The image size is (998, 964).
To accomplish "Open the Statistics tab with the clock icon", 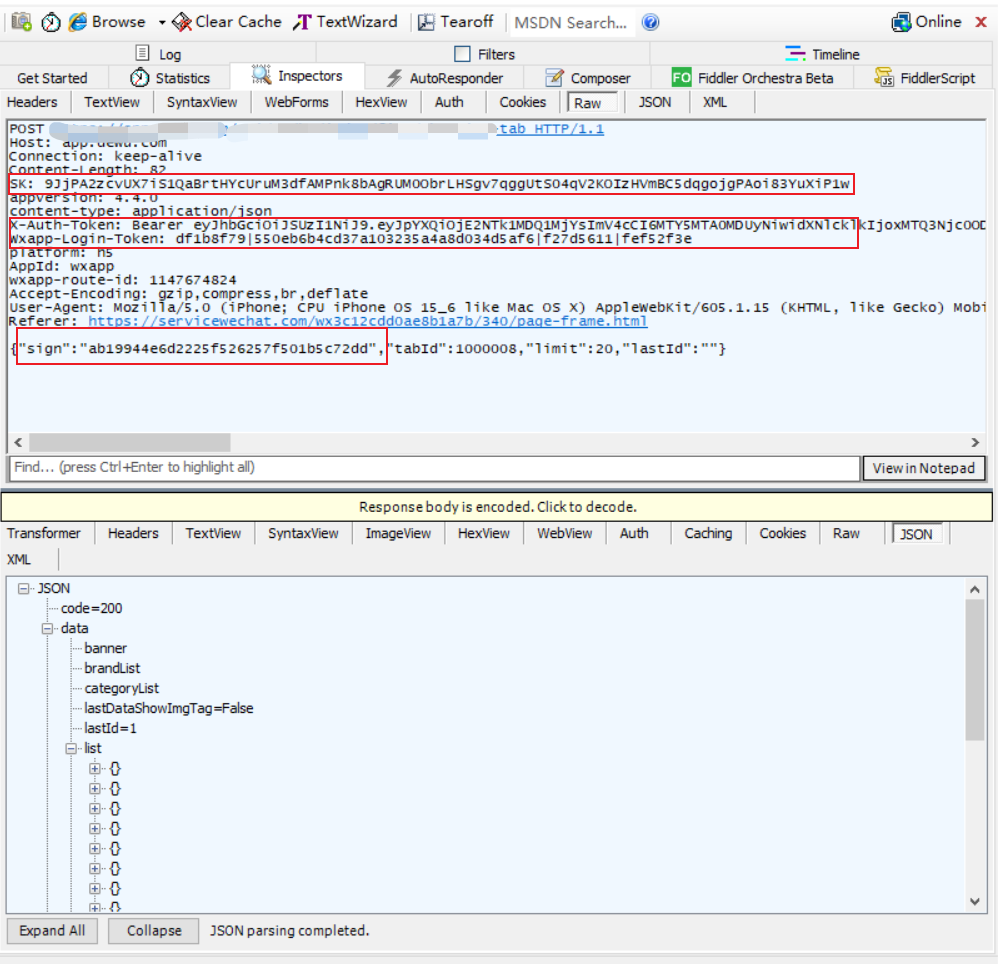I will pos(169,78).
